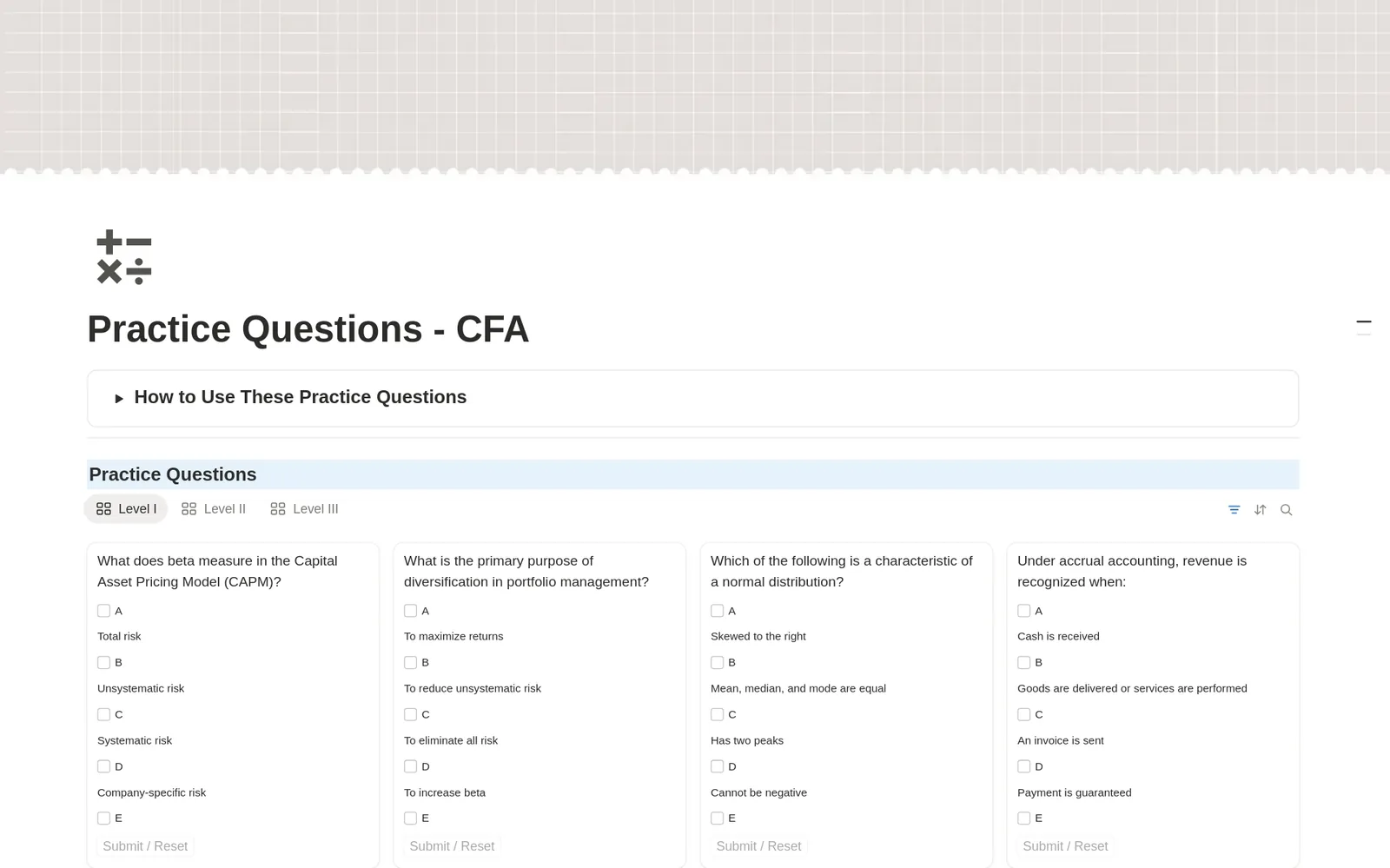This screenshot has height=868, width=1390.
Task: Tick option B for the diversification question
Action: coord(410,662)
